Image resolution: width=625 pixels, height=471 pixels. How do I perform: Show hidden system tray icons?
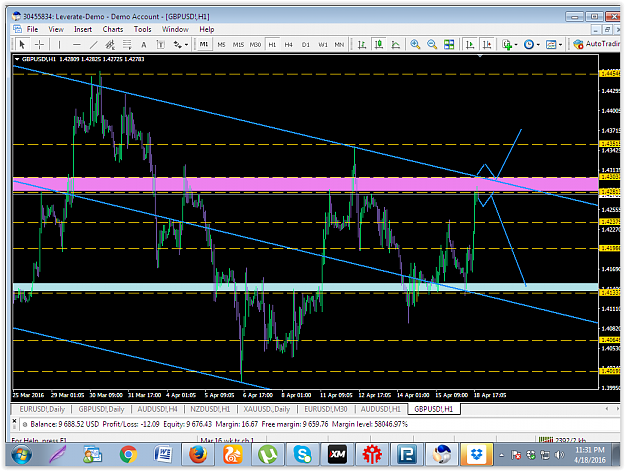coord(501,455)
